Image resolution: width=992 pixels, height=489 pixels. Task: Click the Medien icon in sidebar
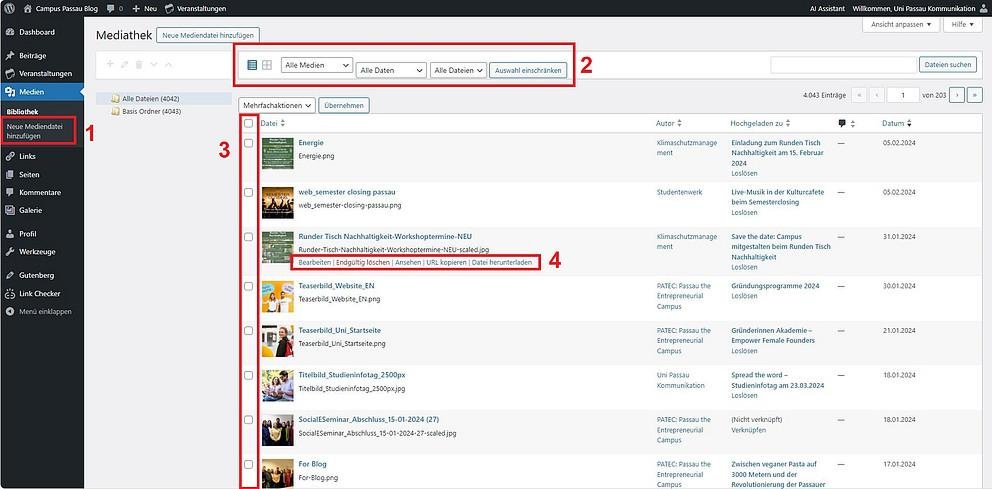9,92
